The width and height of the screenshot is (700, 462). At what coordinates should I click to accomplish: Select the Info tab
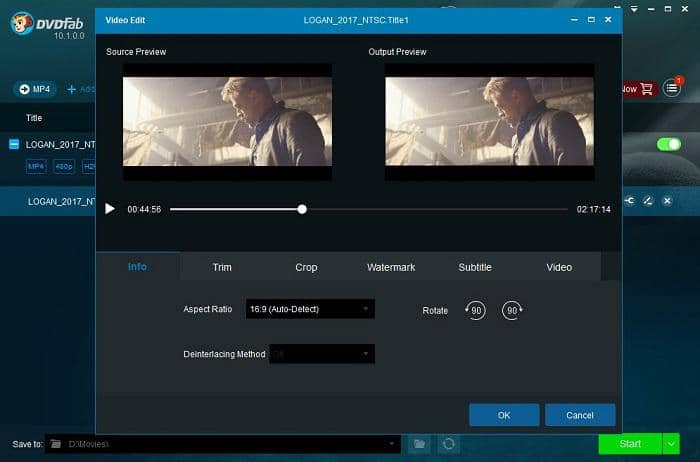[x=138, y=266]
